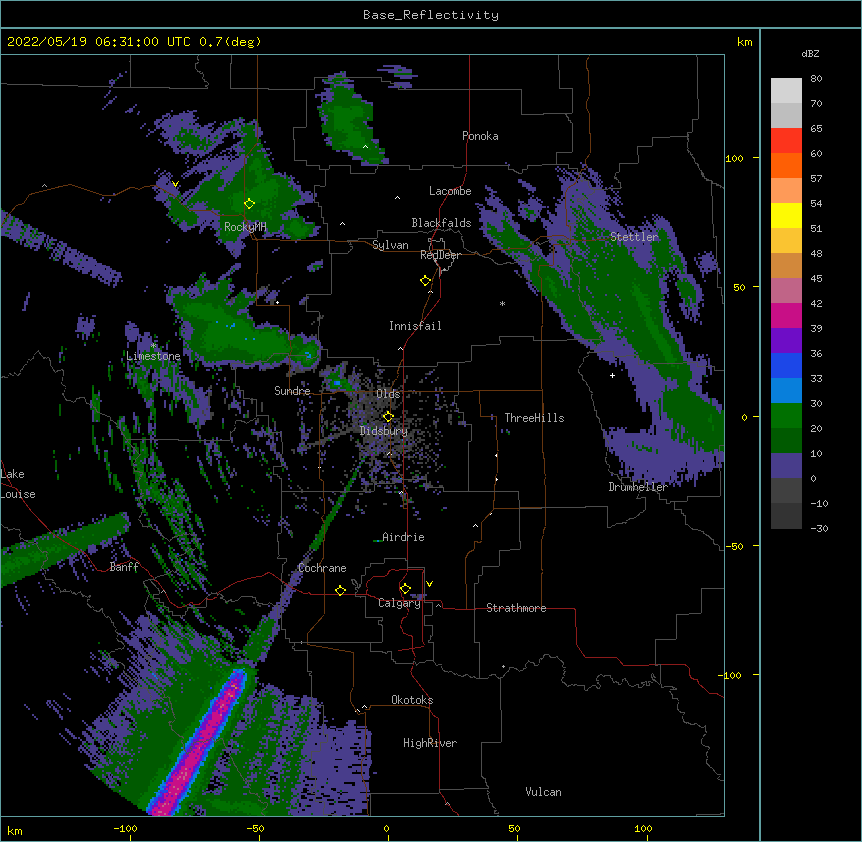This screenshot has width=862, height=842.
Task: Click the RedDeer city label
Action: (x=440, y=255)
